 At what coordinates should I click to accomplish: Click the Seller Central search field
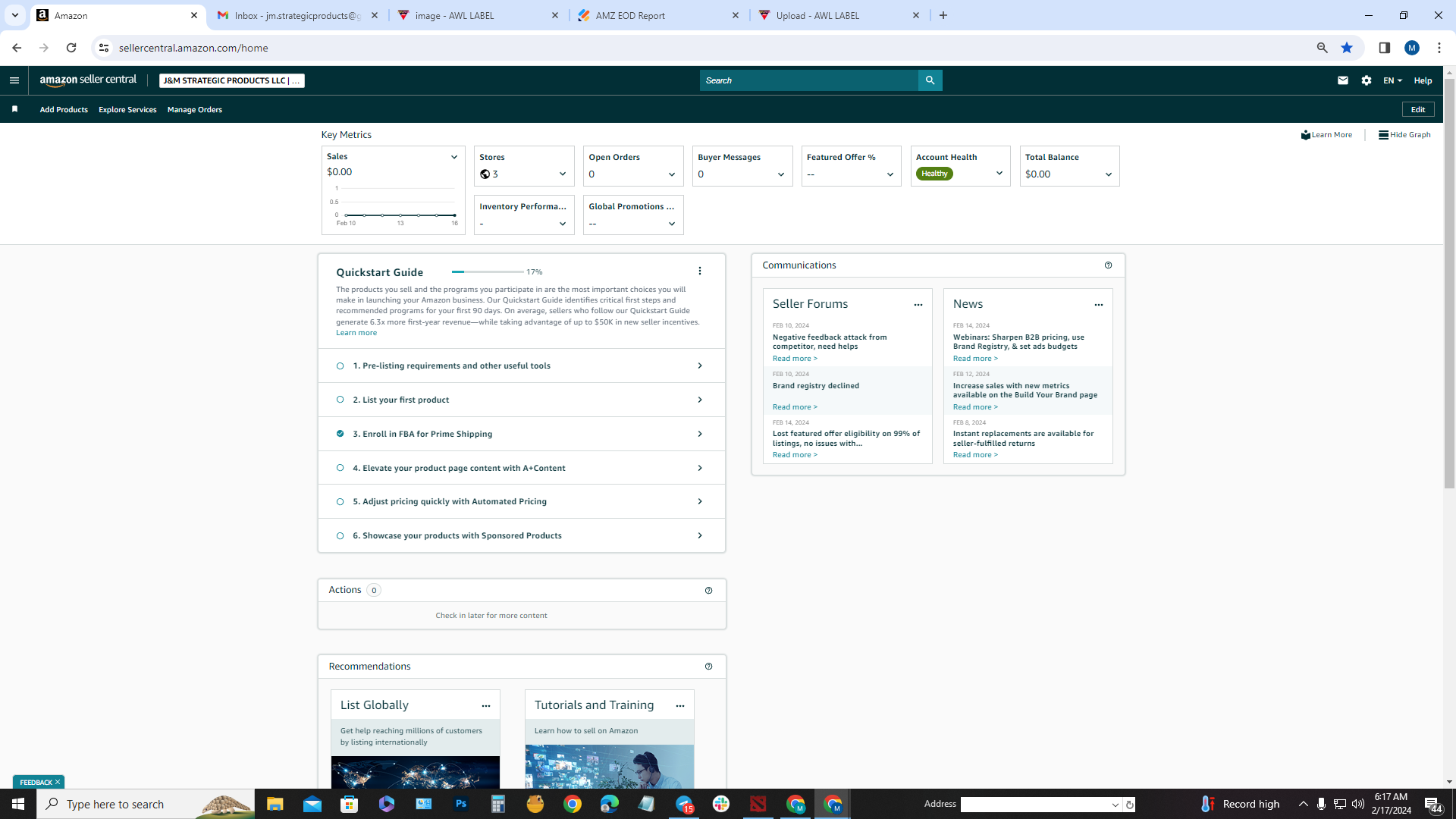[x=809, y=80]
